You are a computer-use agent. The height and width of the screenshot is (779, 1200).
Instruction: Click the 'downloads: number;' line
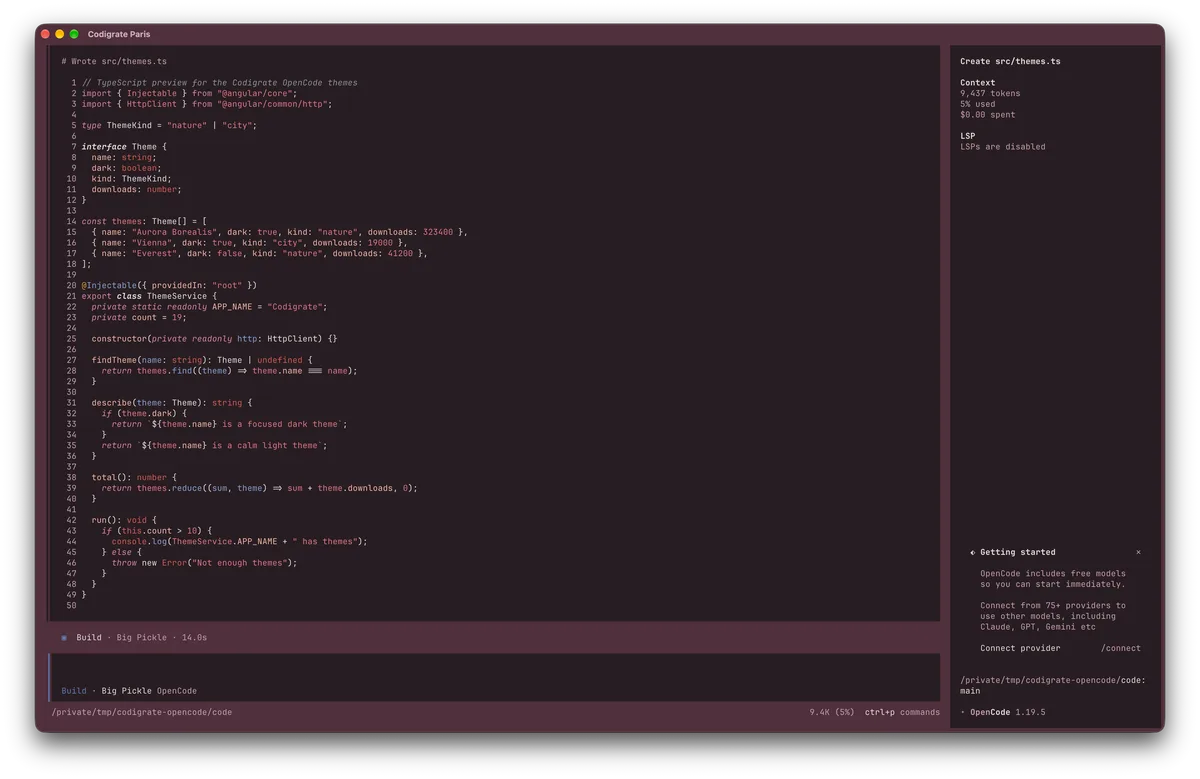[x=137, y=189]
